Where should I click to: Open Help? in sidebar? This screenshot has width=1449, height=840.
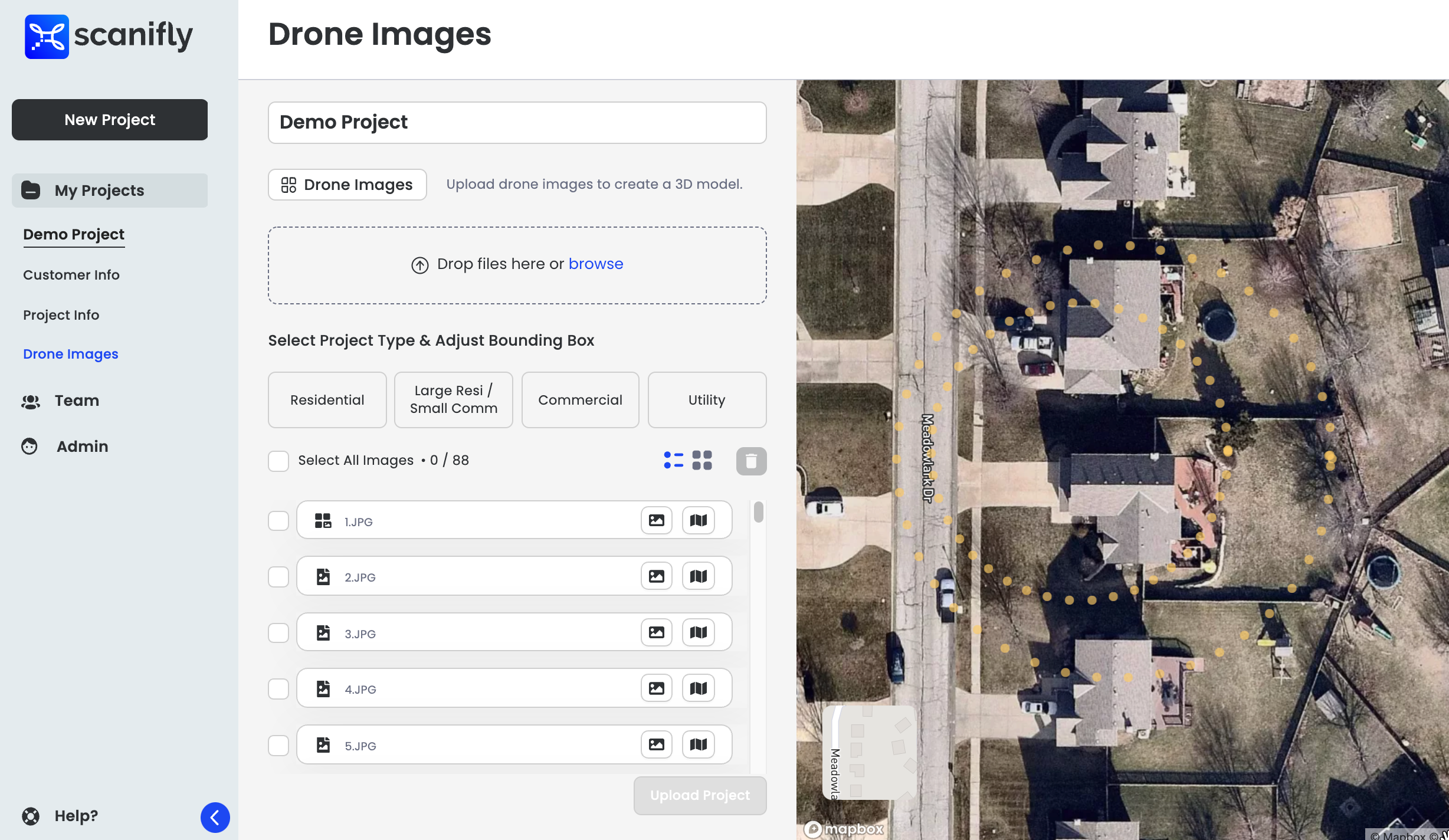click(x=77, y=816)
